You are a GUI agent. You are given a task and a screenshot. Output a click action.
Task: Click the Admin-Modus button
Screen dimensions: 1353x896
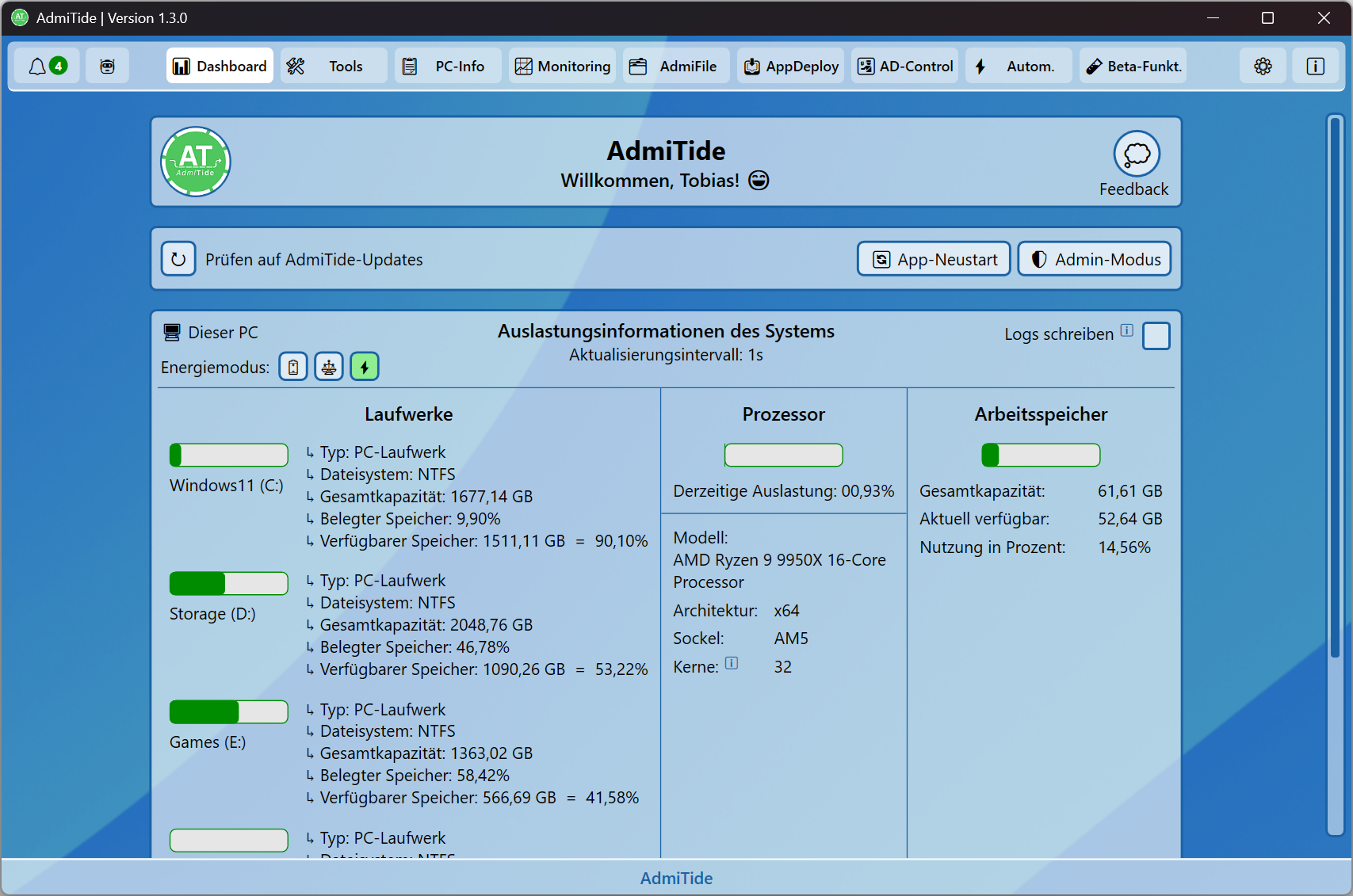pyautogui.click(x=1095, y=259)
